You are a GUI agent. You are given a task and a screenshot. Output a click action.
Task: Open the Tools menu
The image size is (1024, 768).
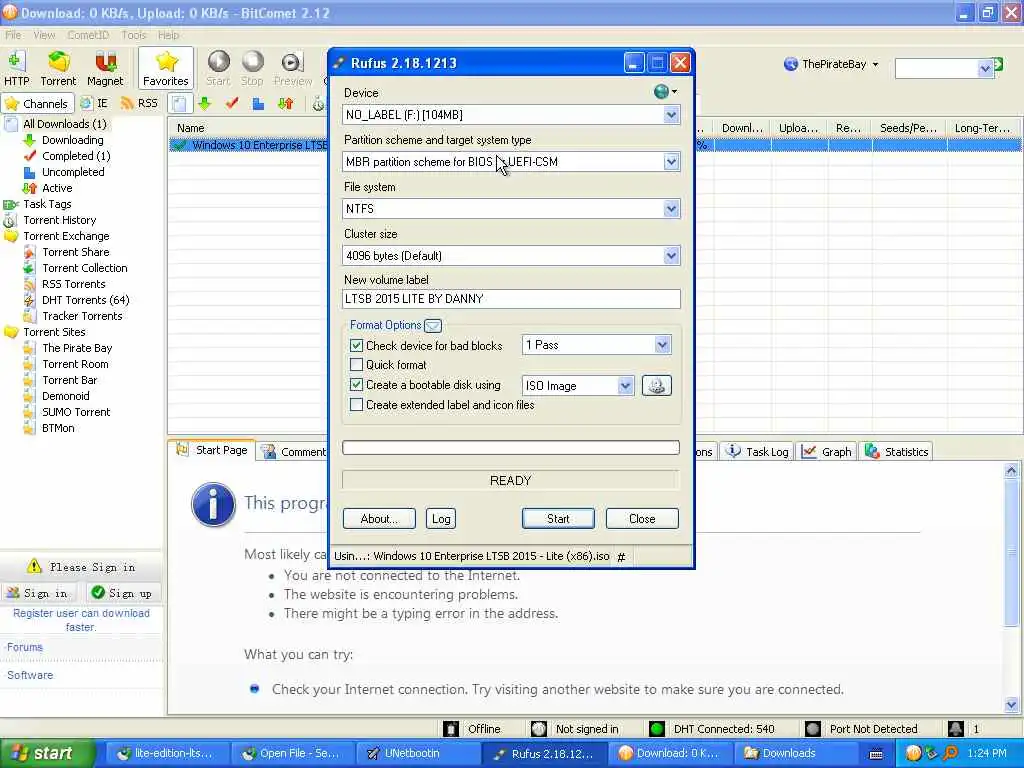click(x=134, y=35)
